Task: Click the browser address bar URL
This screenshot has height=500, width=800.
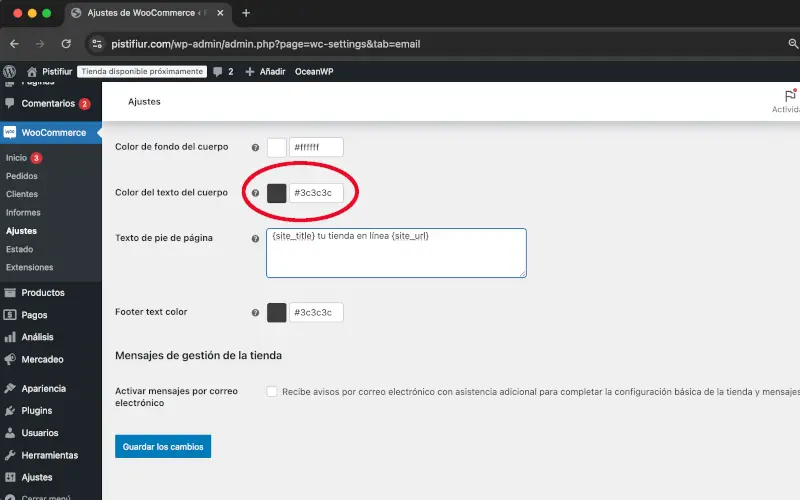Action: [266, 44]
